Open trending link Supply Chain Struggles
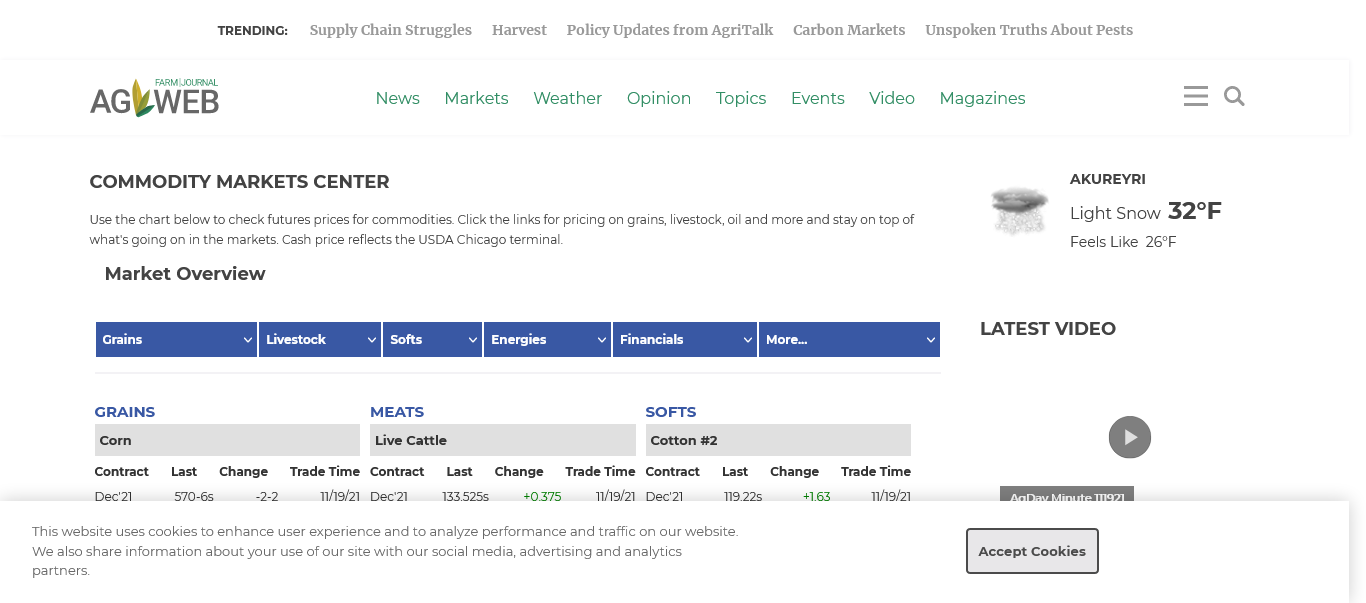This screenshot has height=603, width=1366. click(390, 30)
